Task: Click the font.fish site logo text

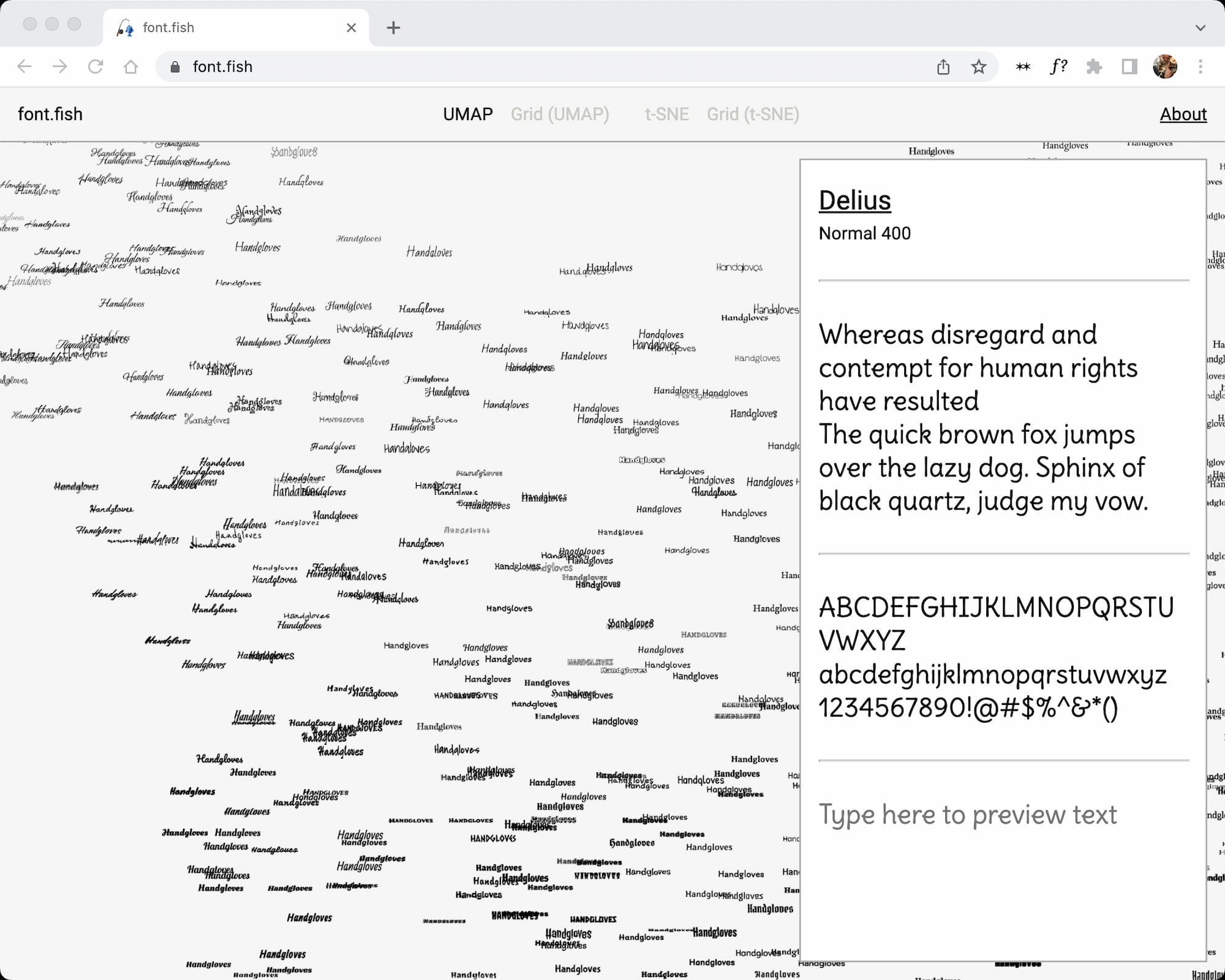Action: click(50, 115)
